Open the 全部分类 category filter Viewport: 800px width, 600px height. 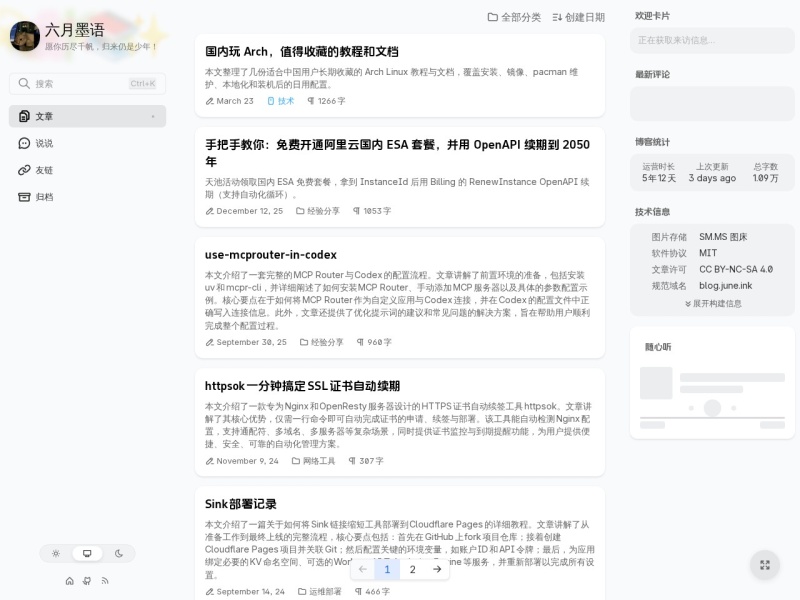tap(514, 17)
